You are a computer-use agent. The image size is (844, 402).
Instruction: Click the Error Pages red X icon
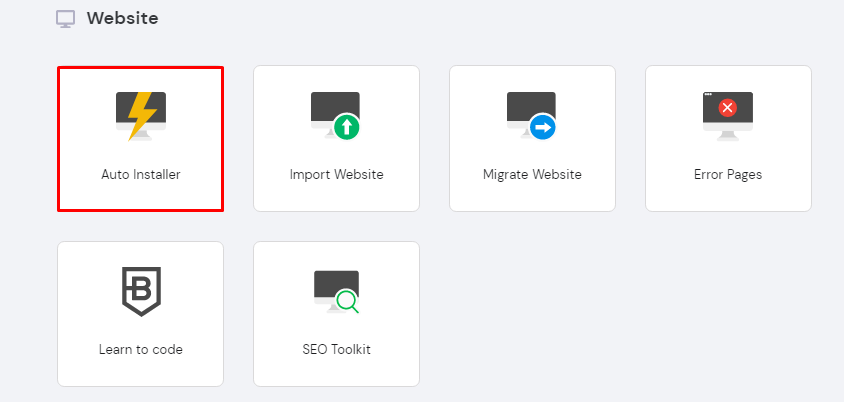[728, 107]
